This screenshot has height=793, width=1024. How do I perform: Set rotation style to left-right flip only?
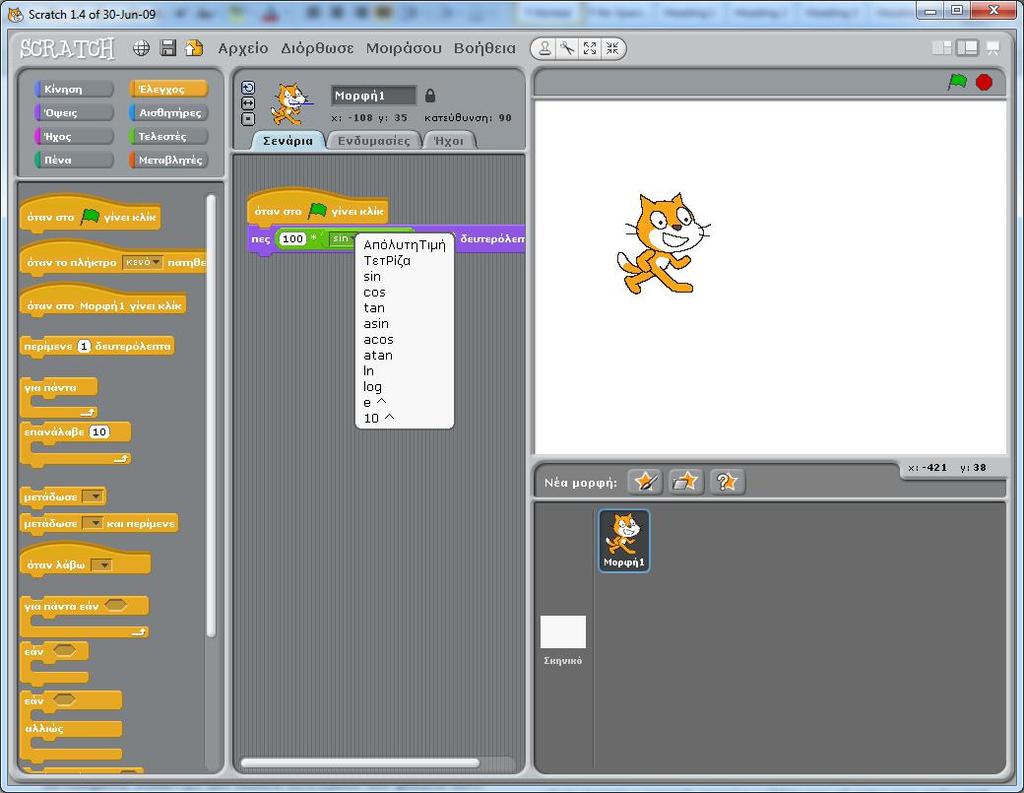coord(248,104)
